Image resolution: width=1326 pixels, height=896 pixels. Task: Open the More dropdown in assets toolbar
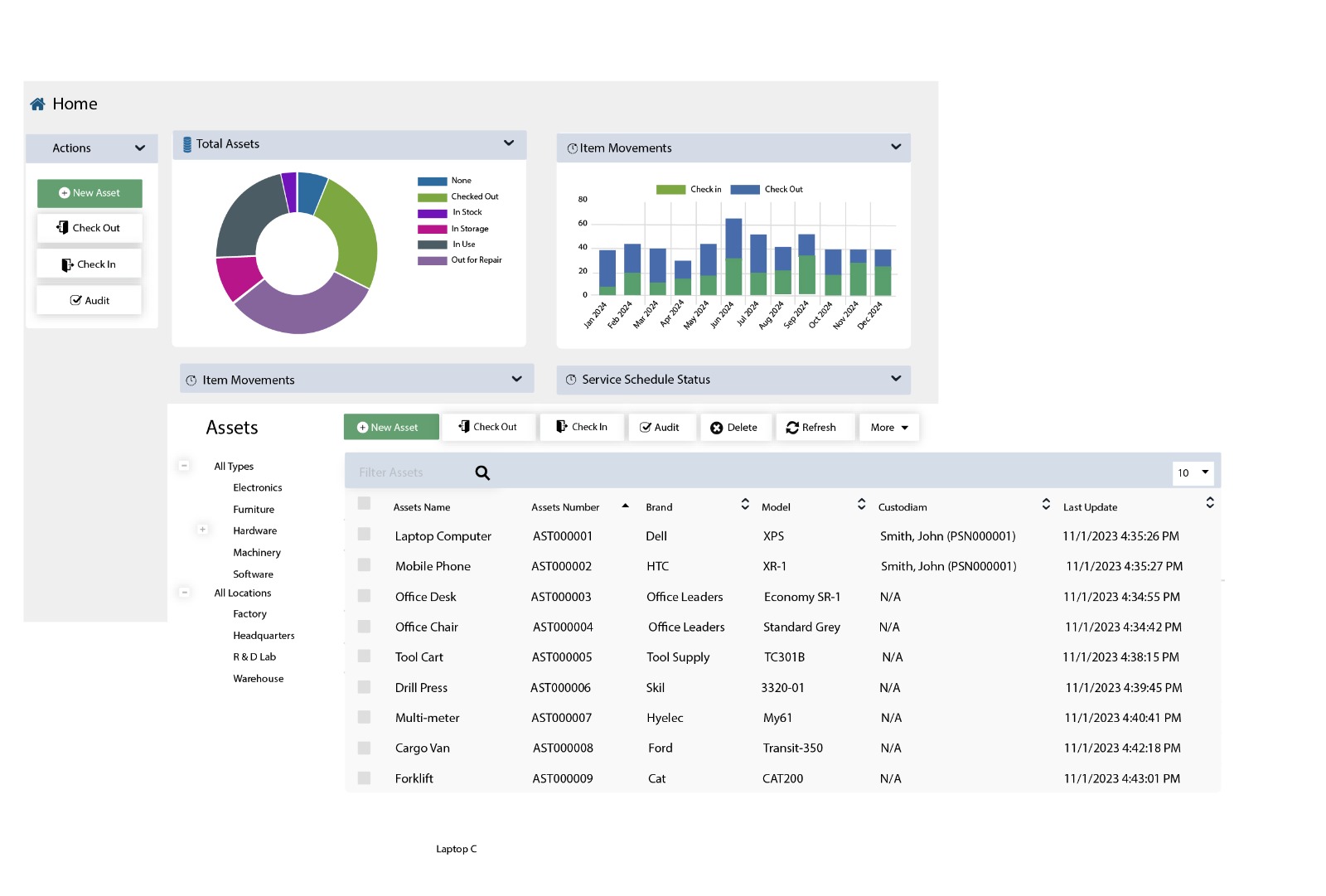pyautogui.click(x=888, y=428)
